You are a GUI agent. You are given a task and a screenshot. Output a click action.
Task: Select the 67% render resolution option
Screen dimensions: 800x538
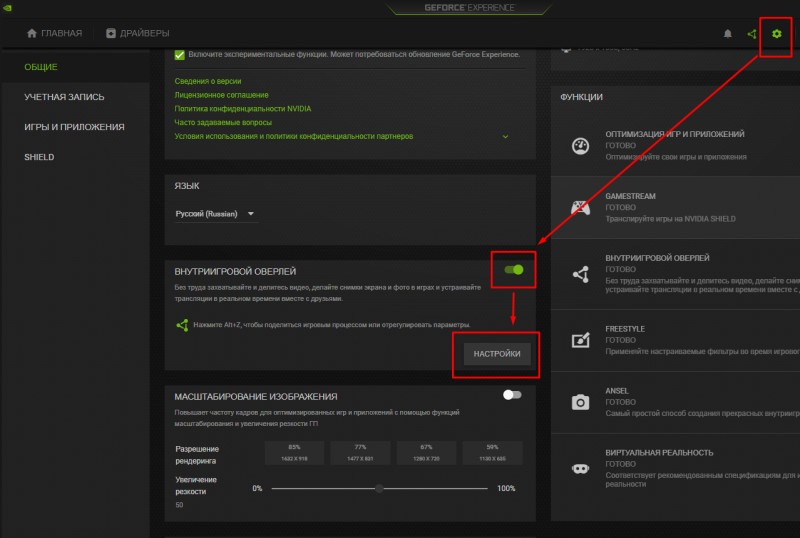(x=427, y=453)
